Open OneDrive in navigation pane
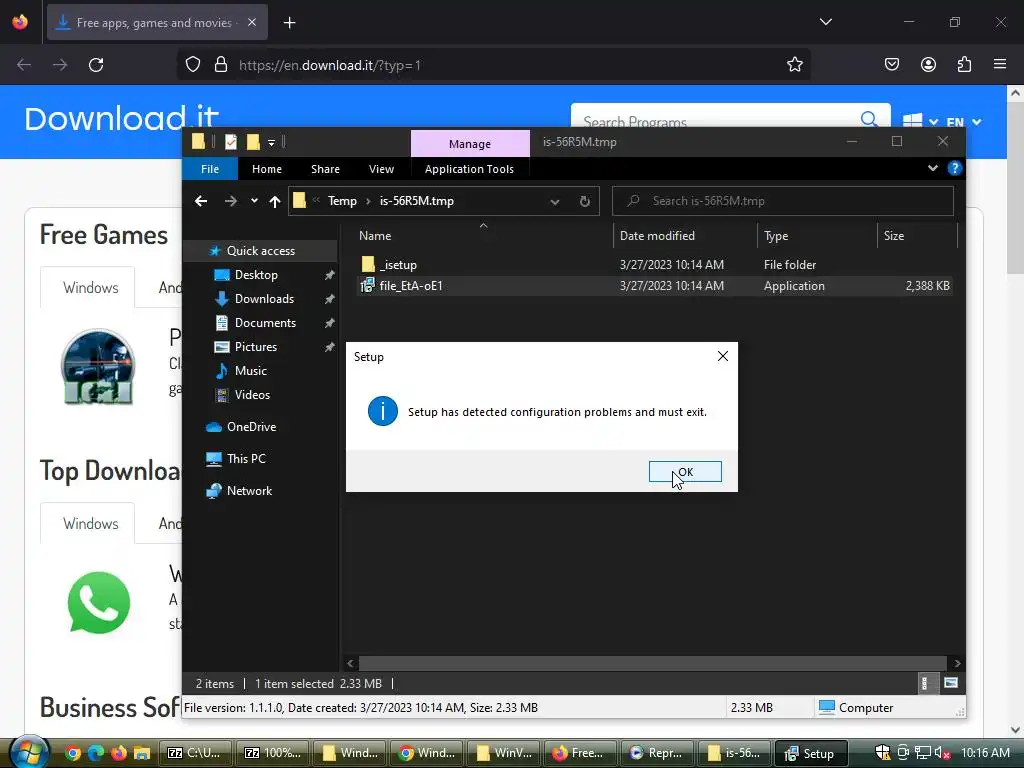 251,426
